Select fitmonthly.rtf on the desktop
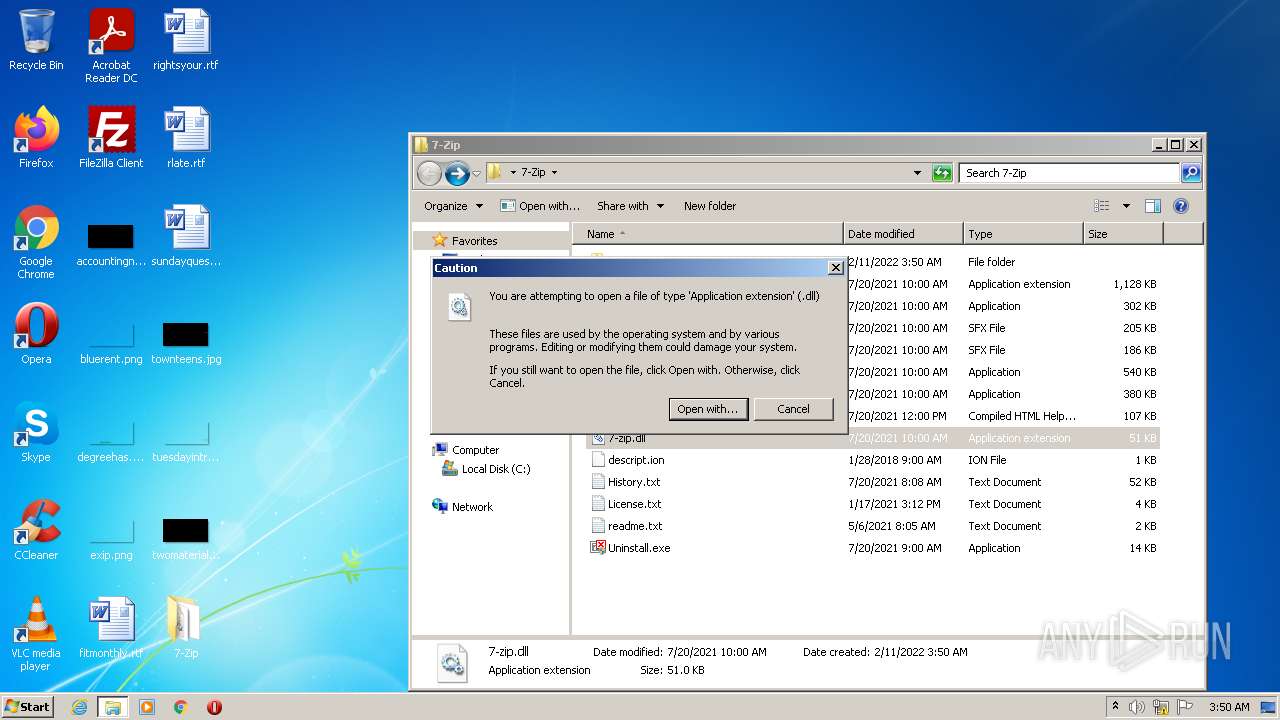This screenshot has height=720, width=1280. (111, 628)
